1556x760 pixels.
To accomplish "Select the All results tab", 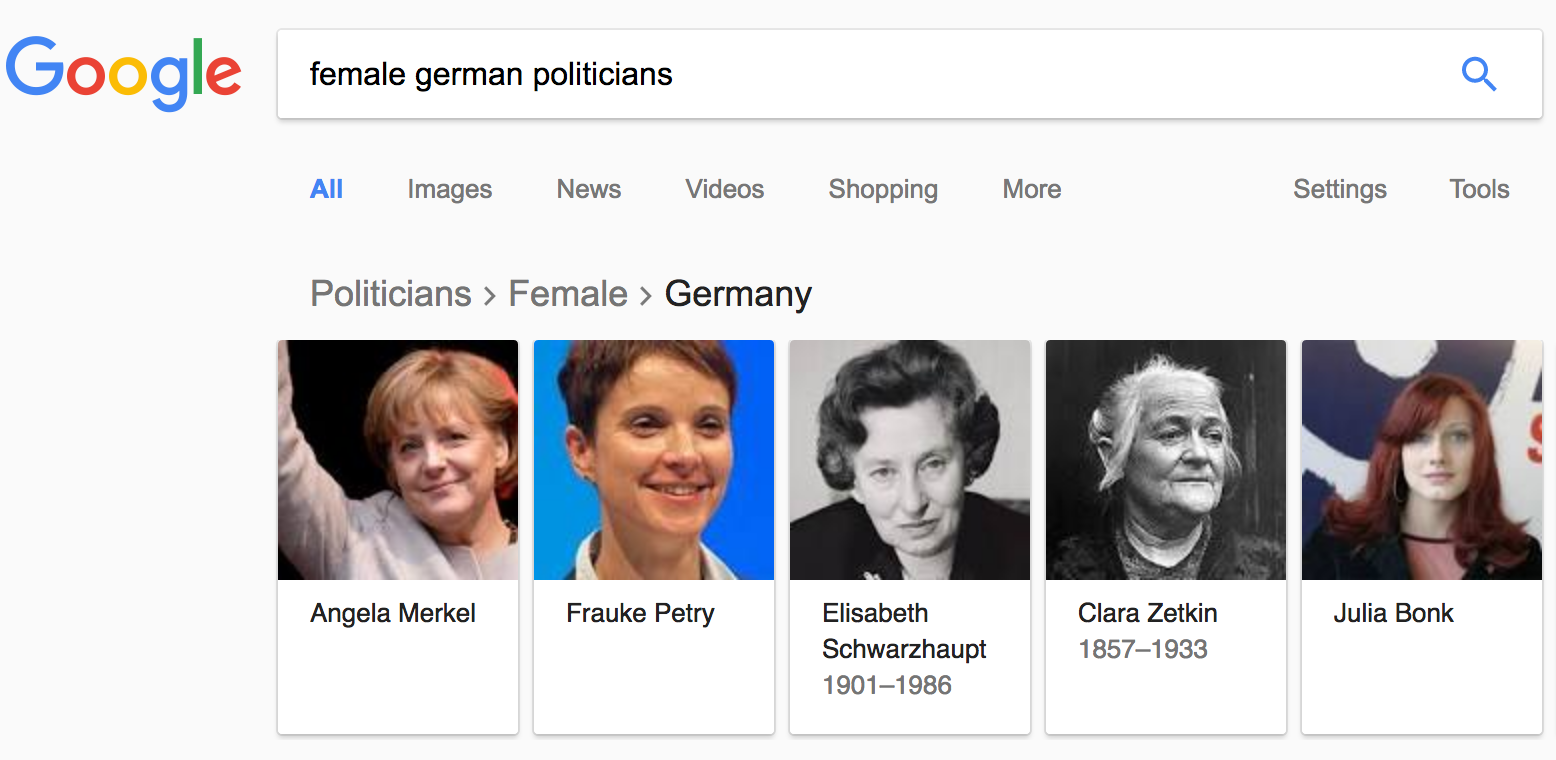I will [x=327, y=189].
